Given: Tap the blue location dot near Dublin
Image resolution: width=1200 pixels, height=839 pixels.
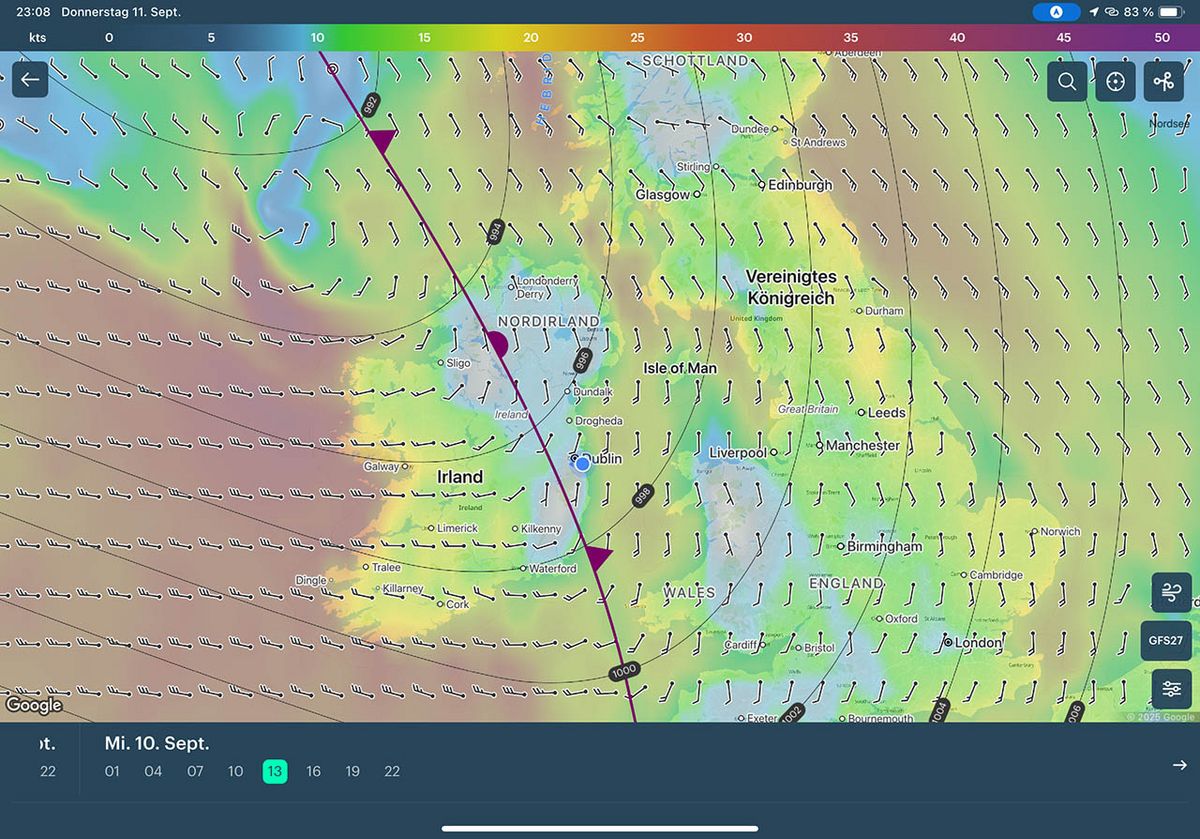Looking at the screenshot, I should 583,463.
